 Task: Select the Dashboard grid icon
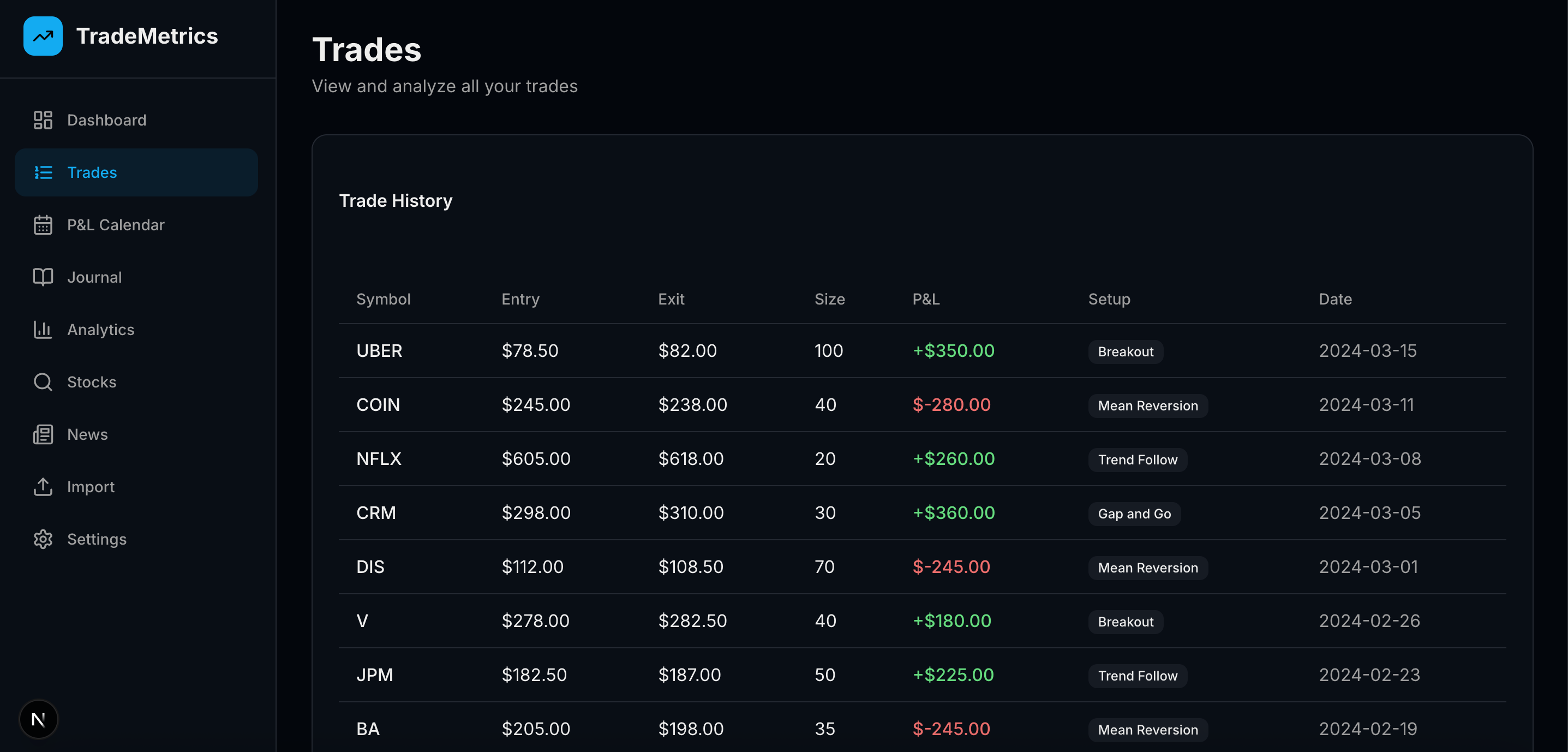pyautogui.click(x=43, y=120)
